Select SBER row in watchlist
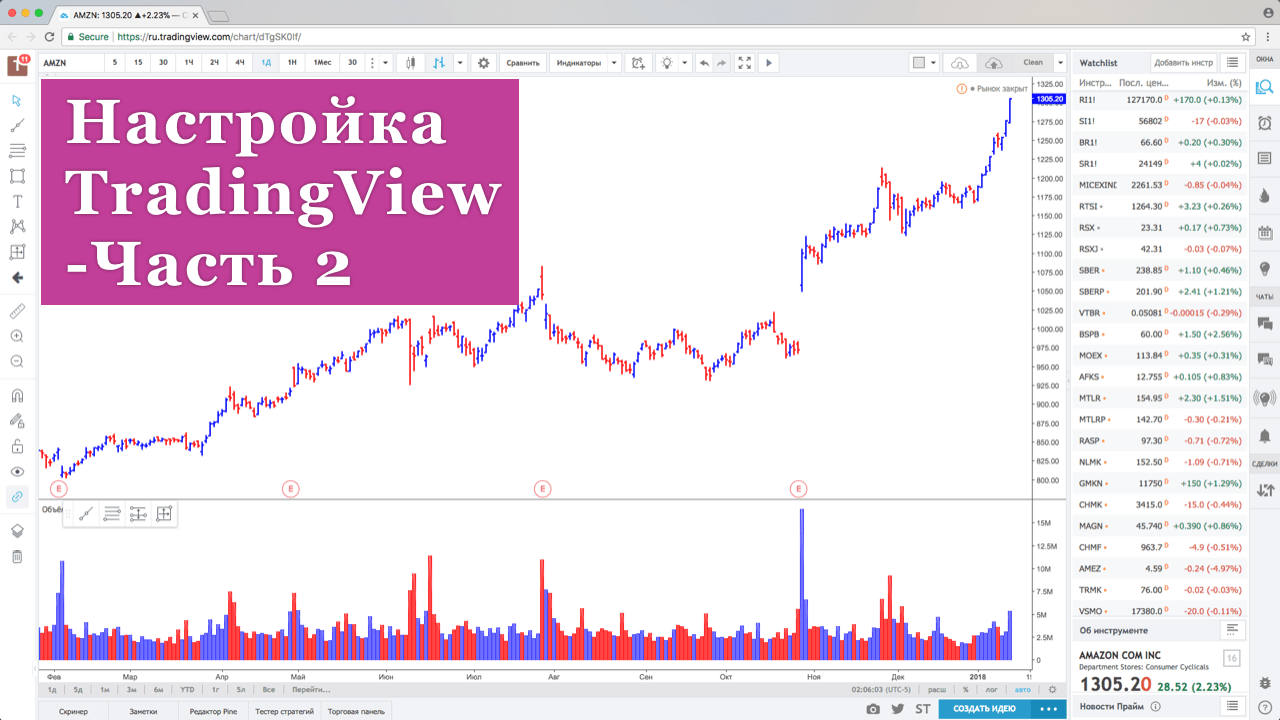This screenshot has height=720, width=1280. pos(1160,270)
